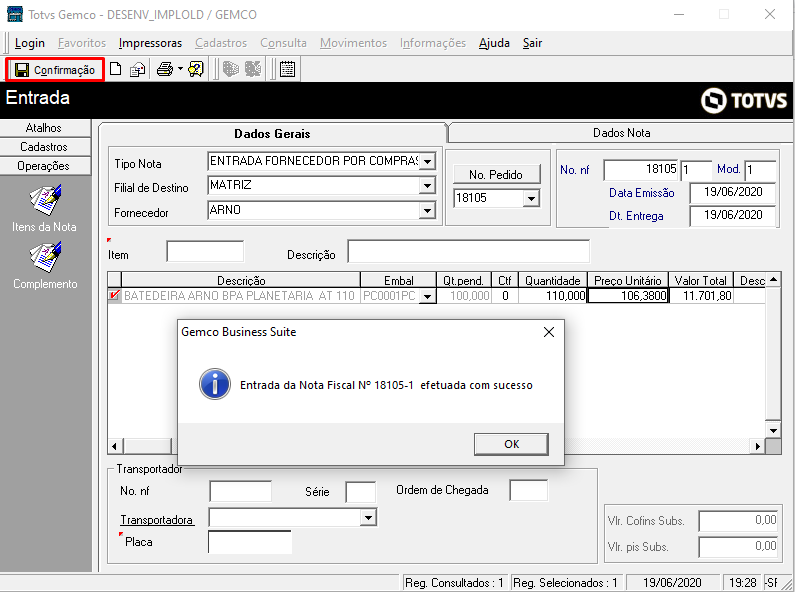
Task: Toggle the checkbox on BATEDEIRA ARNO row
Action: pyautogui.click(x=115, y=295)
